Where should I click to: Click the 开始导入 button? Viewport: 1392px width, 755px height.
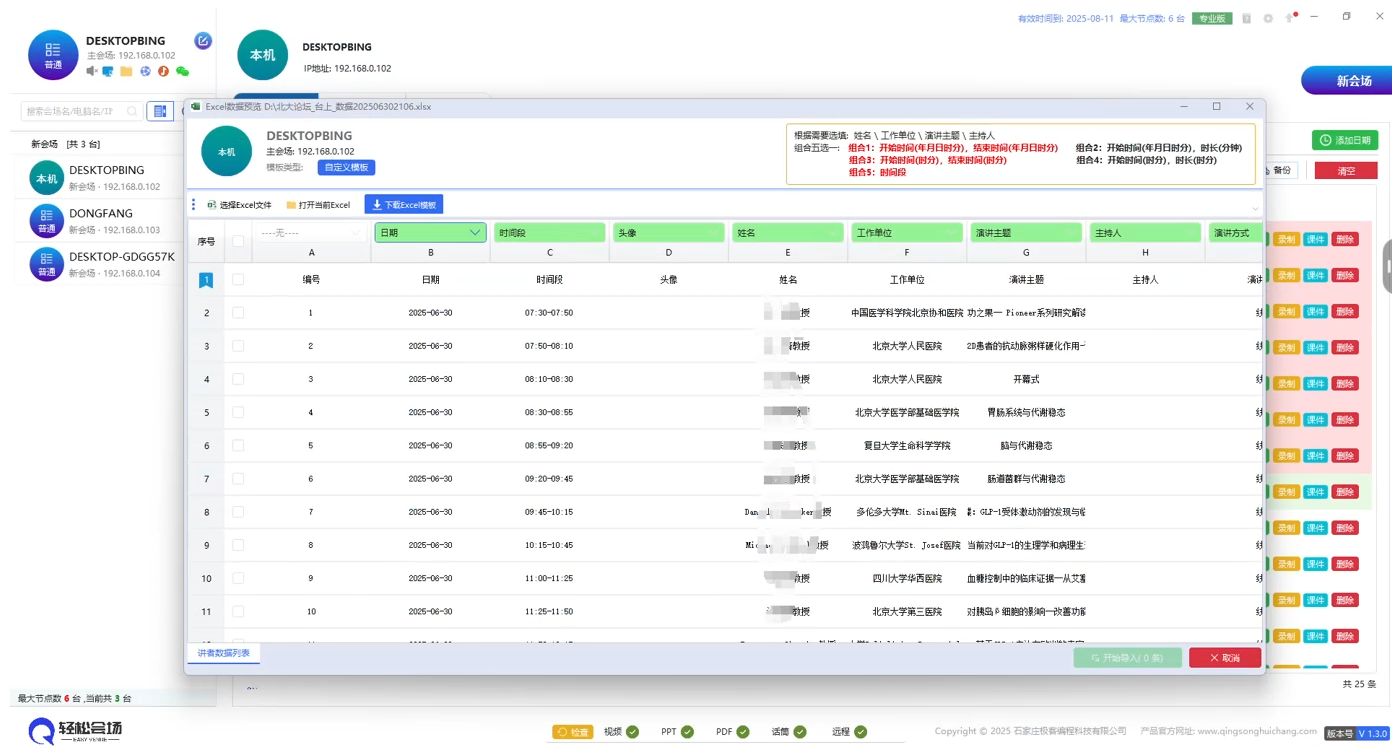(1128, 658)
